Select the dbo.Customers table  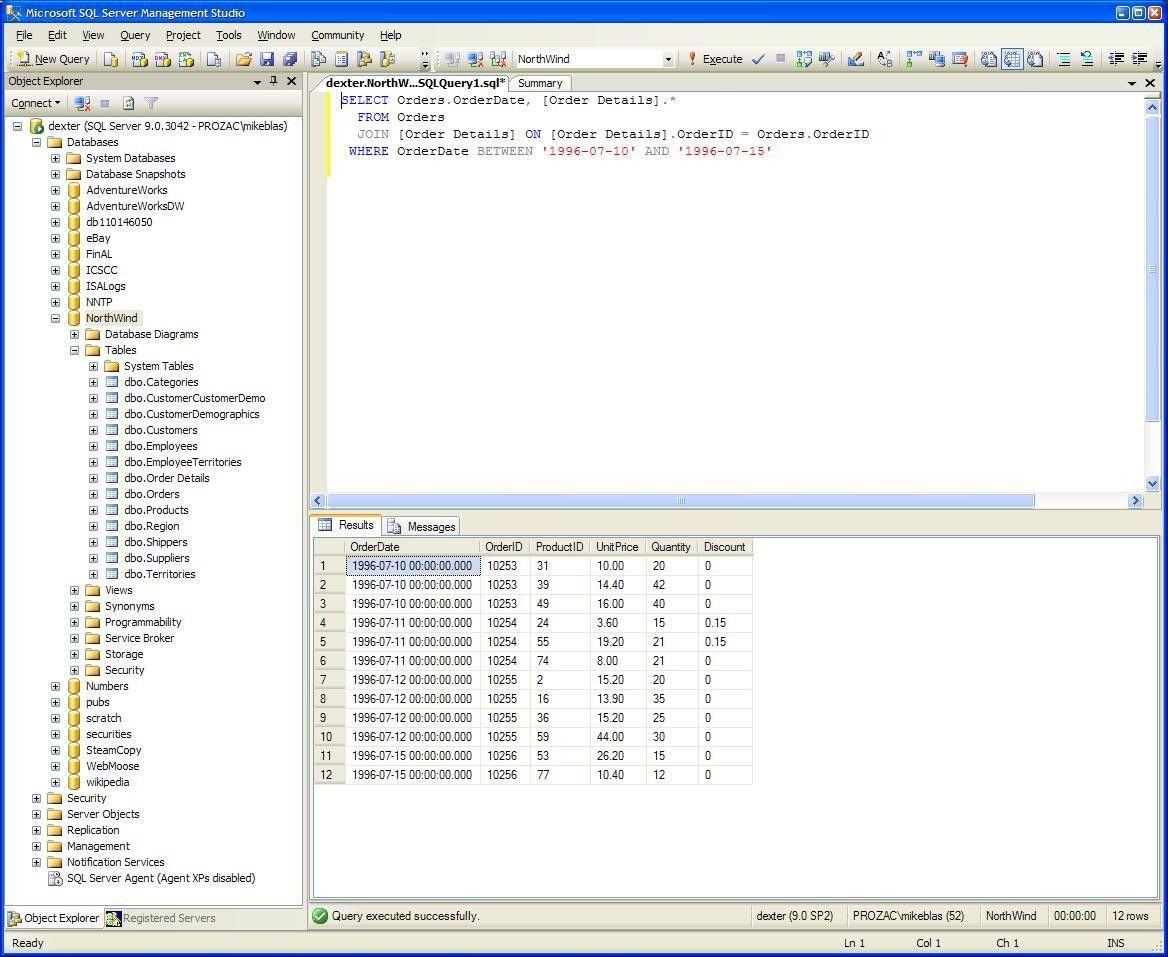click(x=160, y=430)
